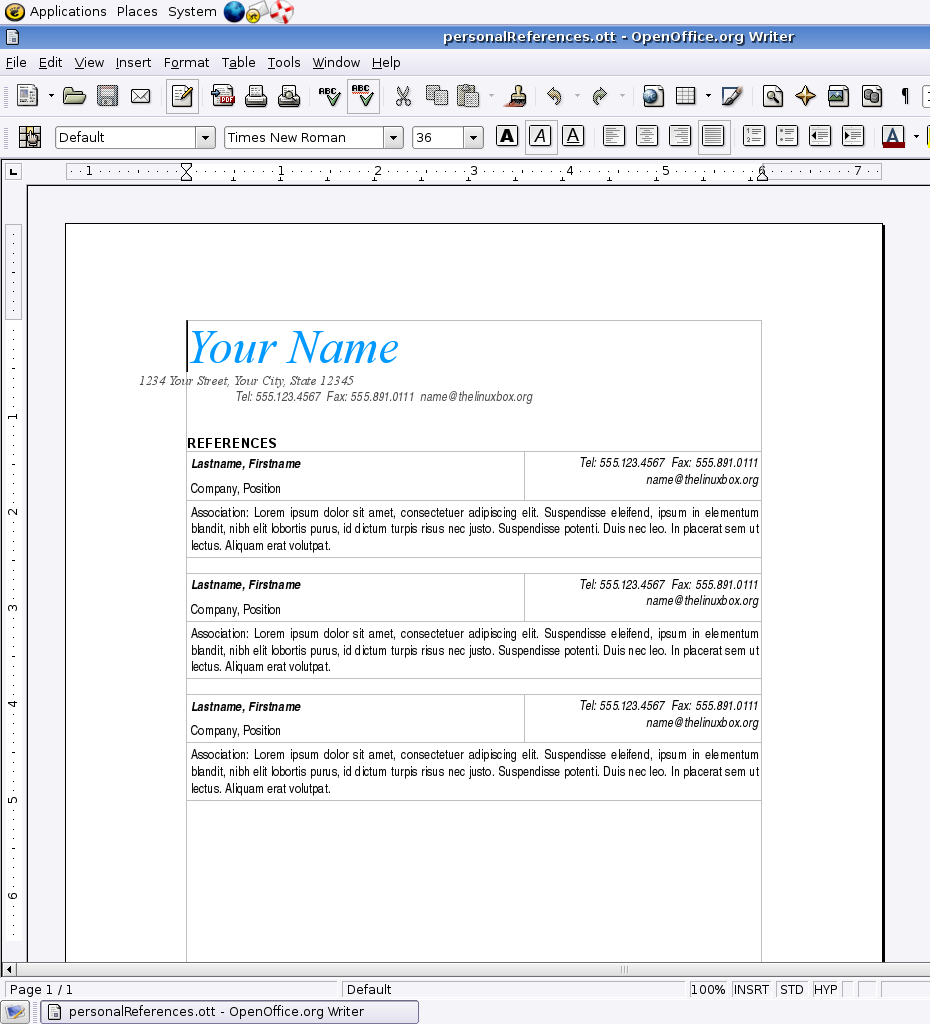
Task: Print file directly with printer icon
Action: pos(256,96)
